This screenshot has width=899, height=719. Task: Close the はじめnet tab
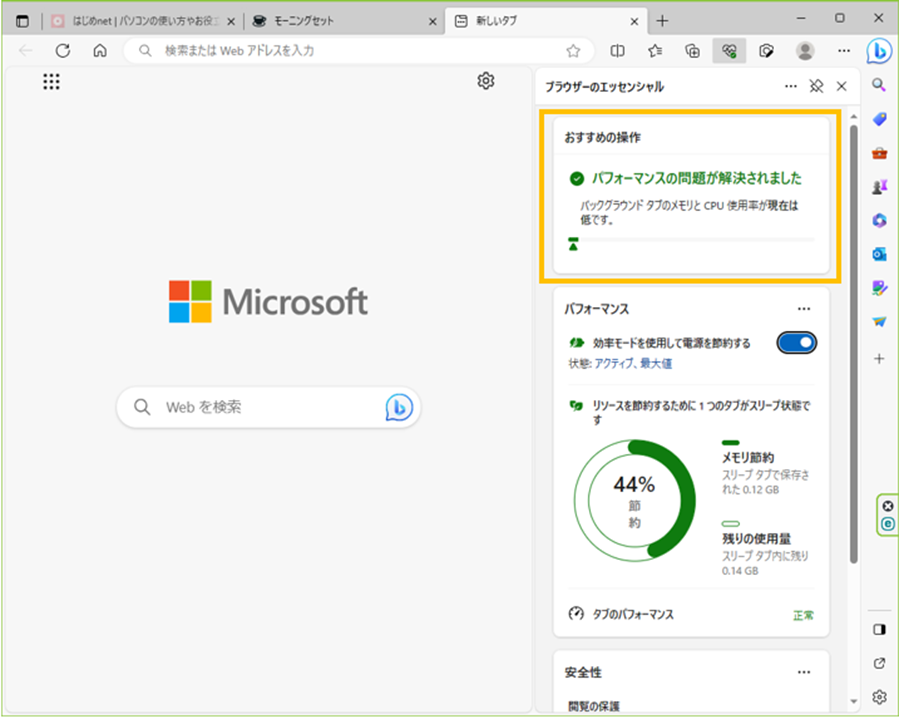tap(230, 22)
